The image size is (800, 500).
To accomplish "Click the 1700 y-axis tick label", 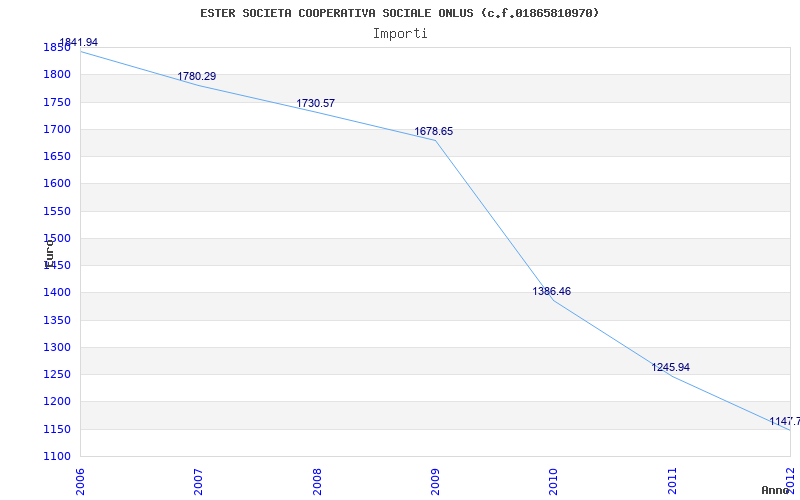I will (57, 129).
